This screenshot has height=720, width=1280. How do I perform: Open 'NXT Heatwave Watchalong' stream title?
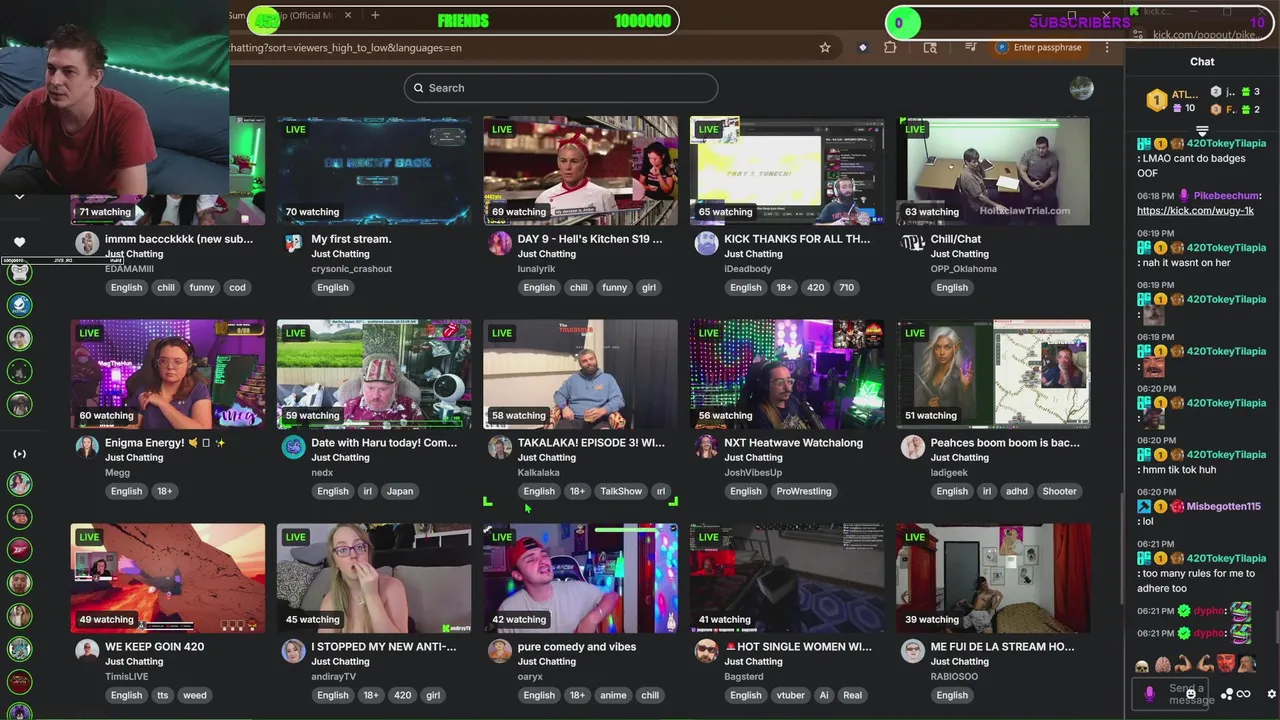click(x=793, y=443)
